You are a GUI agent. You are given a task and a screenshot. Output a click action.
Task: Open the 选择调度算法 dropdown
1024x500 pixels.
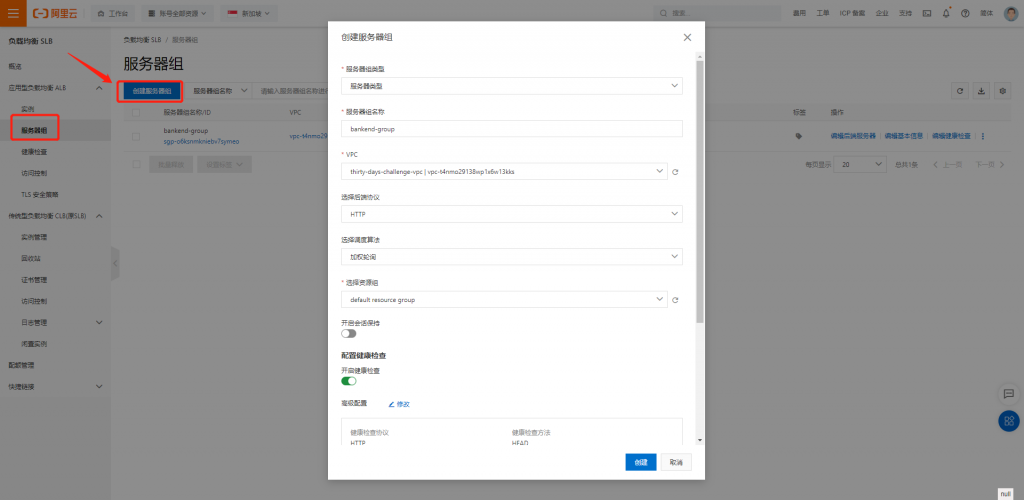pyautogui.click(x=511, y=257)
